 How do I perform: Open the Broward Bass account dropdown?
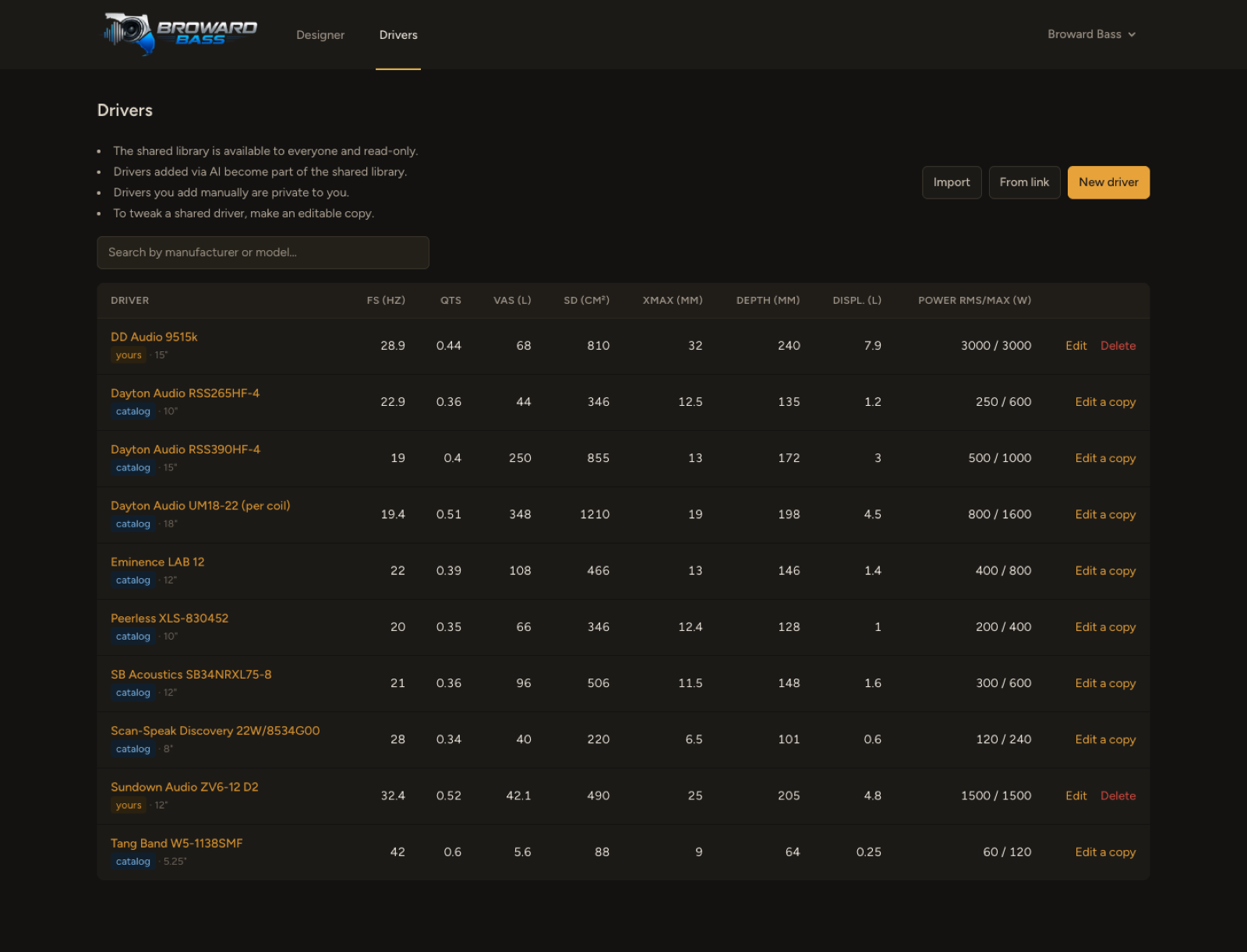(x=1091, y=34)
